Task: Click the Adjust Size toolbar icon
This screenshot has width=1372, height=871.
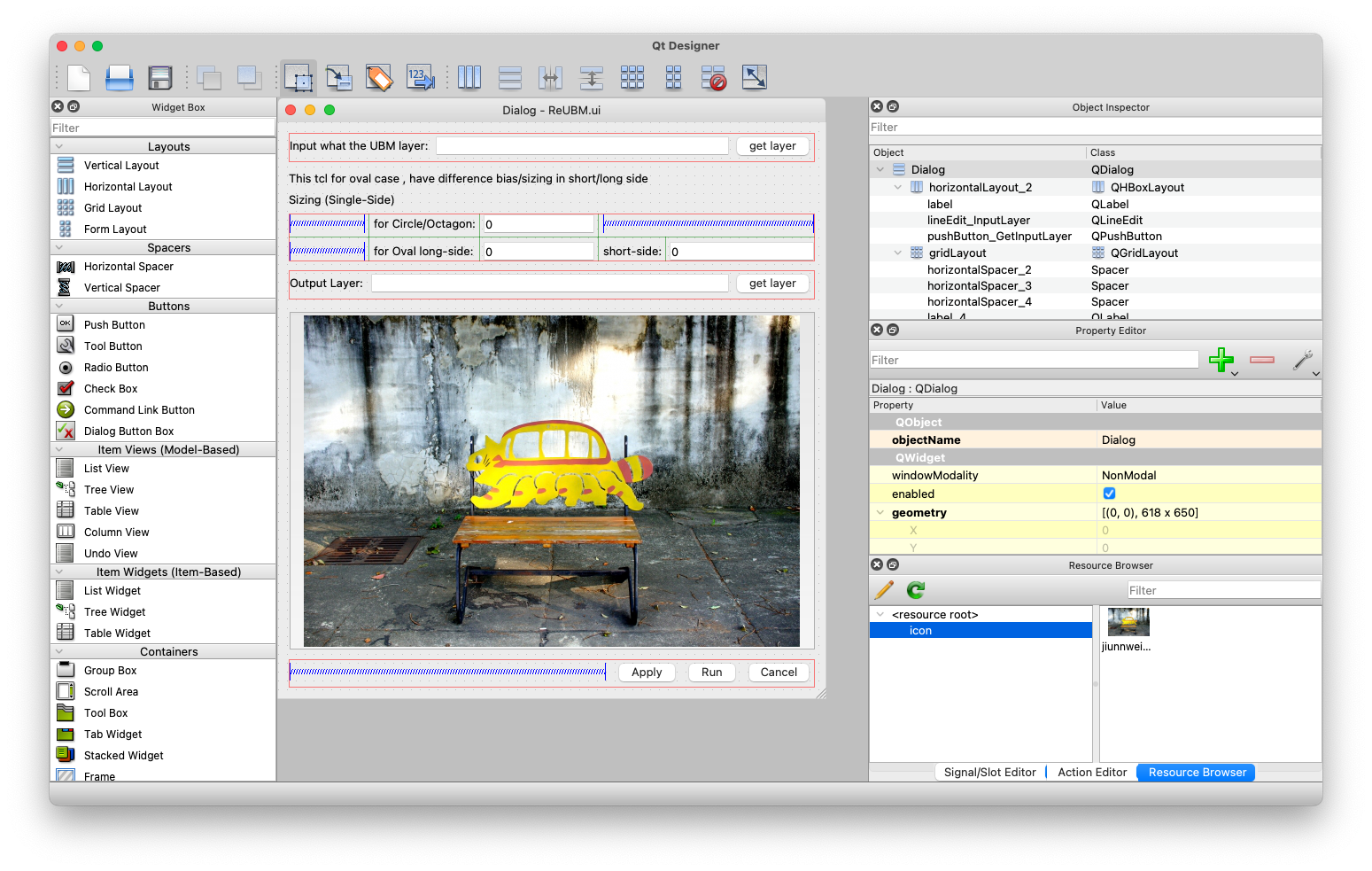Action: coord(754,78)
